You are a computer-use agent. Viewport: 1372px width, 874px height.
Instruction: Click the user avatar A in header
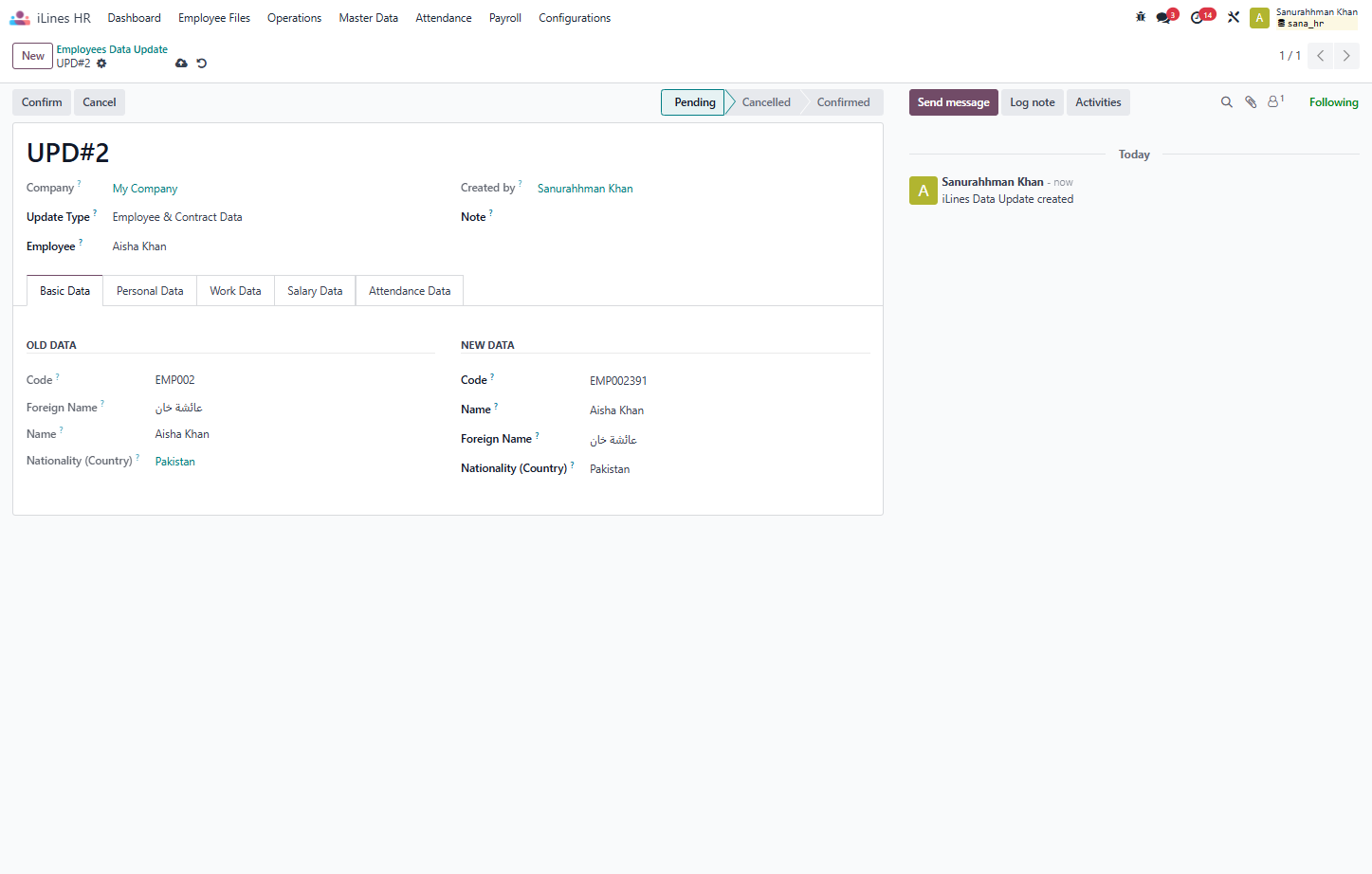1259,18
